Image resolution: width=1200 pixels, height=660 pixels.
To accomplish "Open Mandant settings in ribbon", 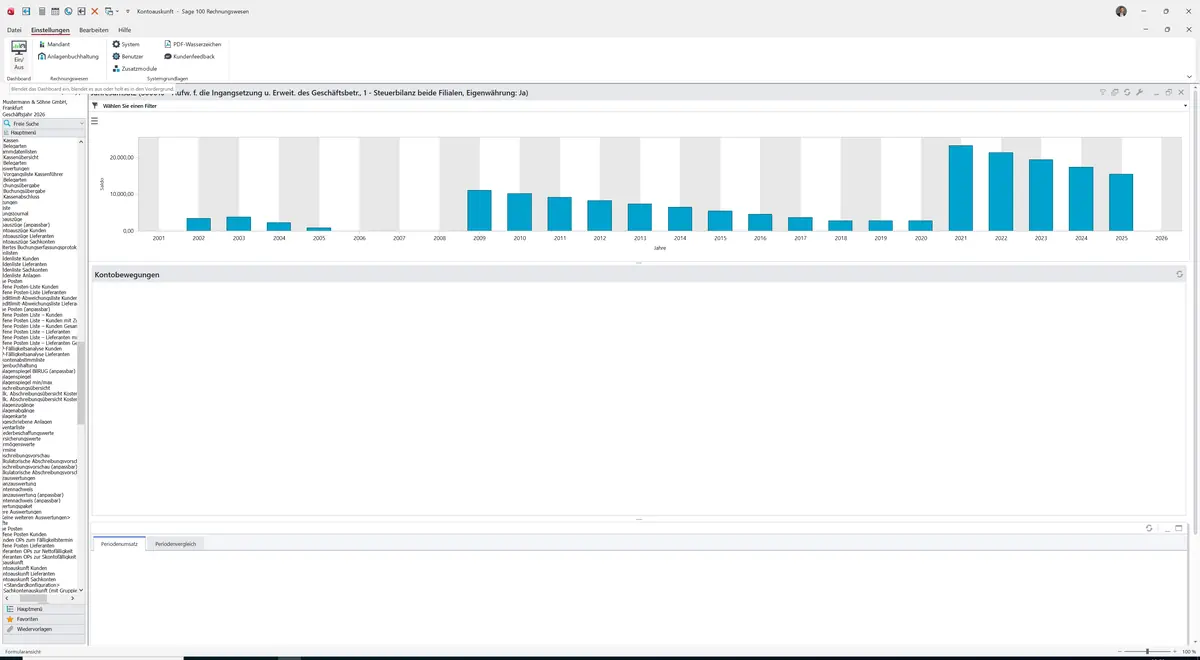I will pos(54,44).
